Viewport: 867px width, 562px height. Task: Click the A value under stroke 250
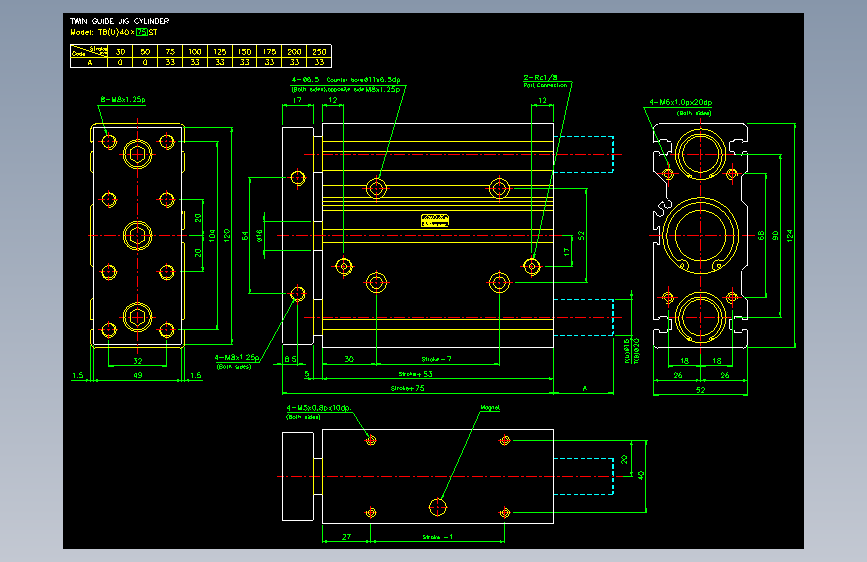pyautogui.click(x=319, y=63)
